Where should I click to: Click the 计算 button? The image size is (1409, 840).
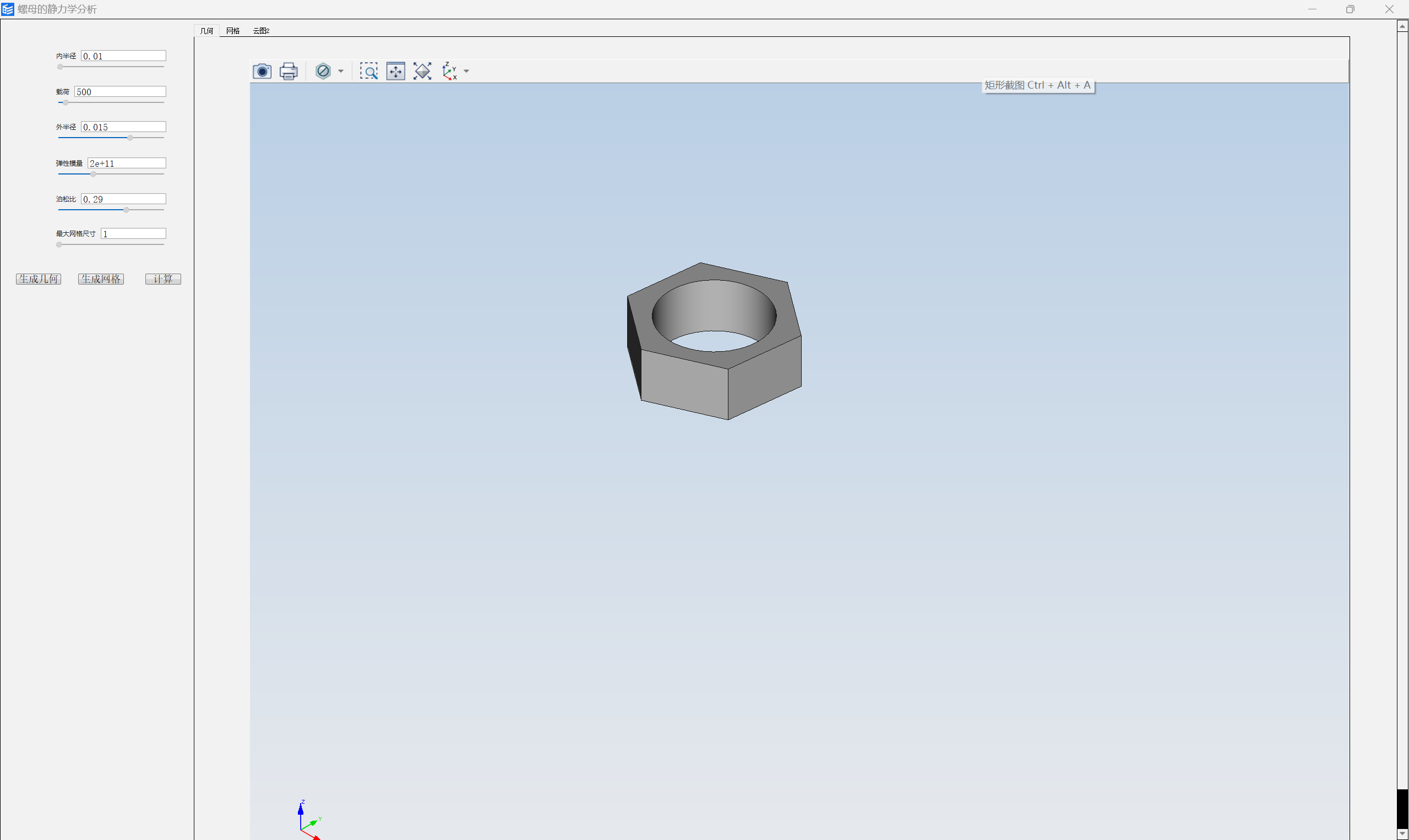click(x=163, y=279)
